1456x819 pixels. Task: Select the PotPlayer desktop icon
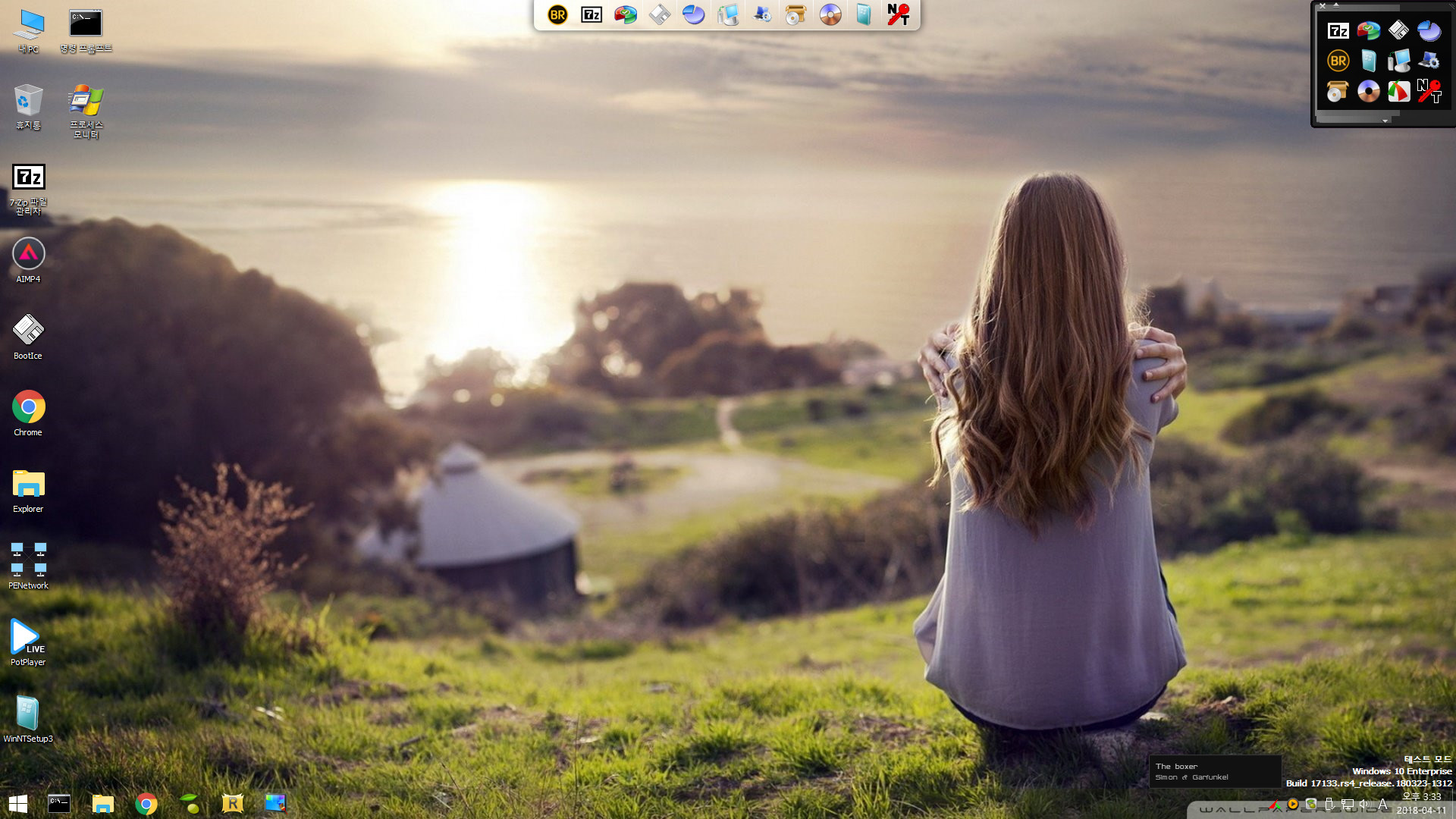click(x=28, y=643)
